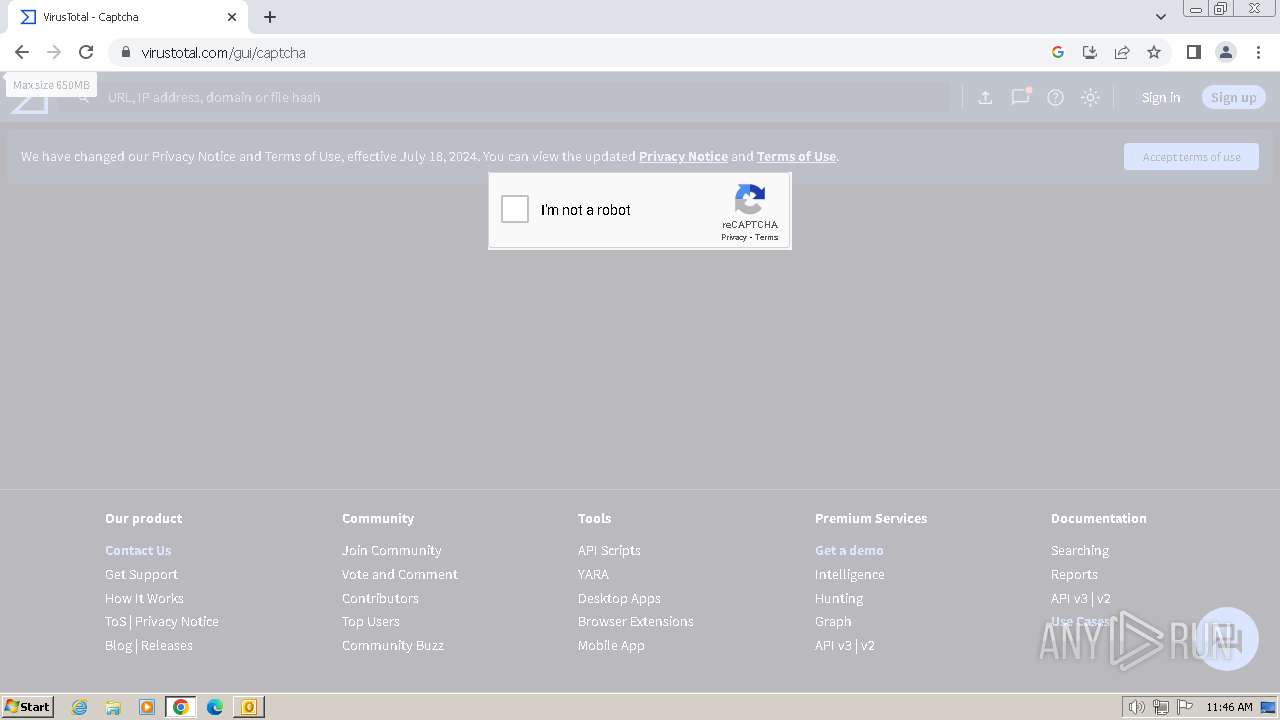
Task: Click the install app icon in address bar
Action: click(1090, 52)
